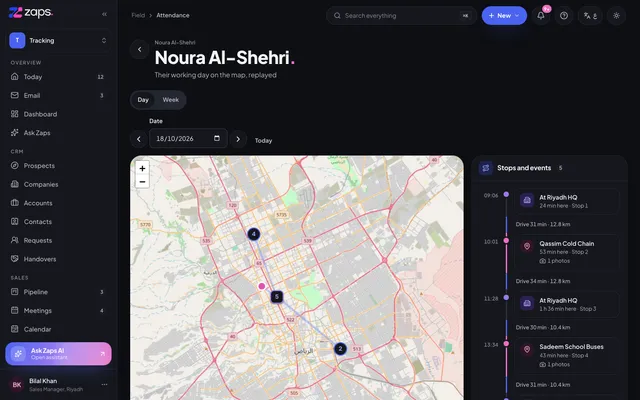This screenshot has height=400, width=640.
Task: Focus the Search everything field
Action: coord(402,16)
